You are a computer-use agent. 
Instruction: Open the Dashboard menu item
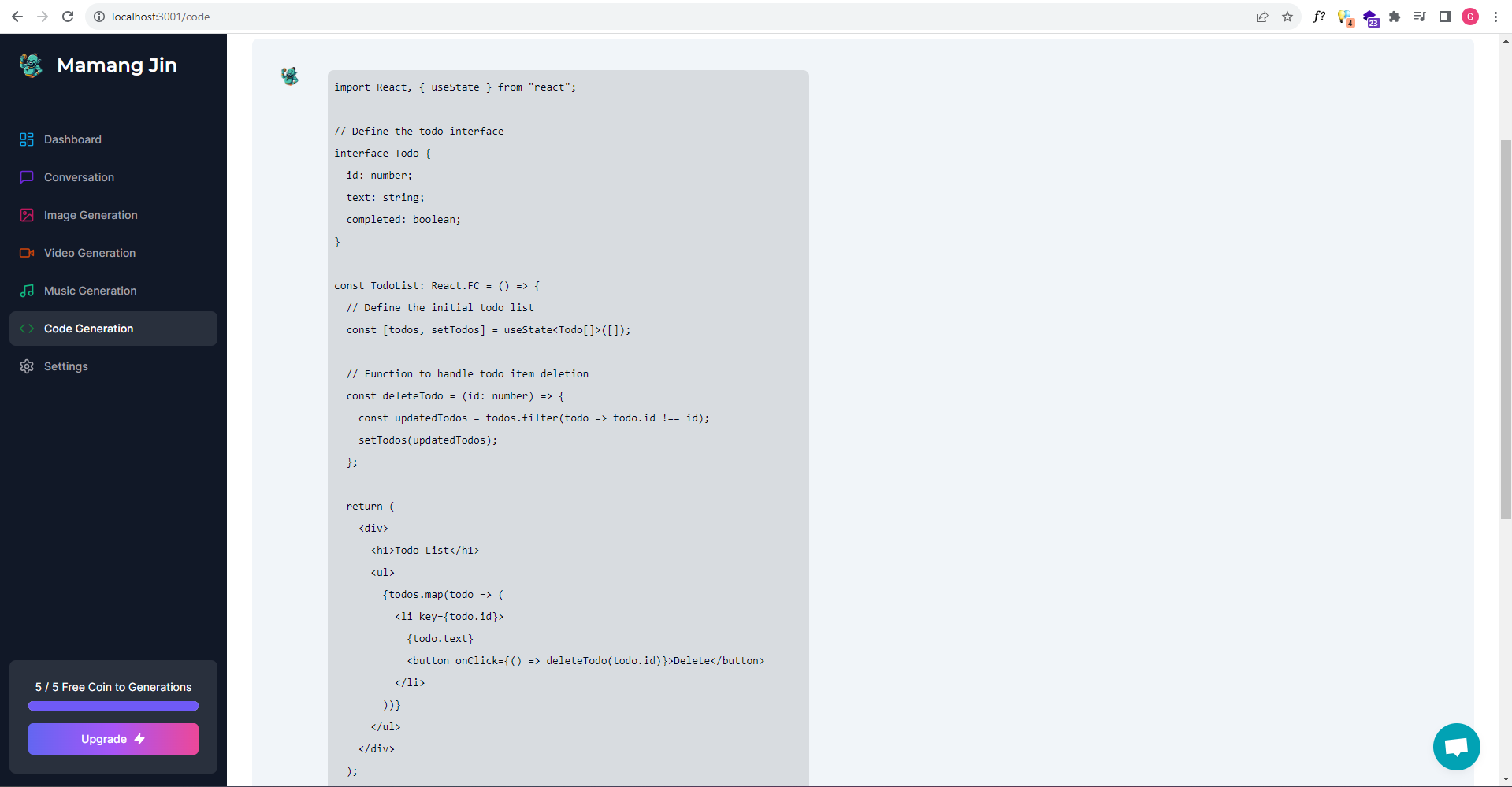(x=113, y=139)
